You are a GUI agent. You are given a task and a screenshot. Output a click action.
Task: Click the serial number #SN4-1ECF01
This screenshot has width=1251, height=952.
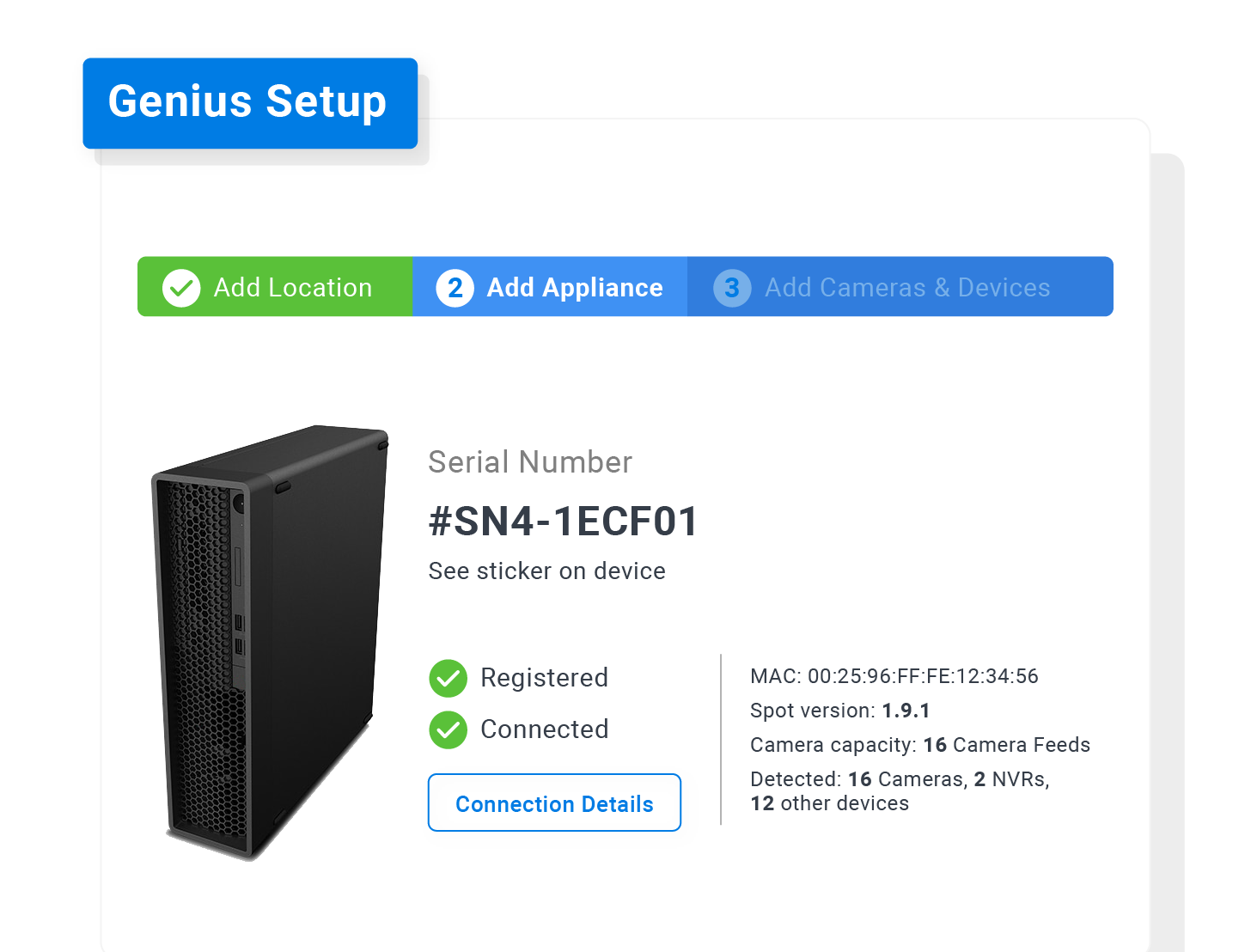click(x=564, y=522)
